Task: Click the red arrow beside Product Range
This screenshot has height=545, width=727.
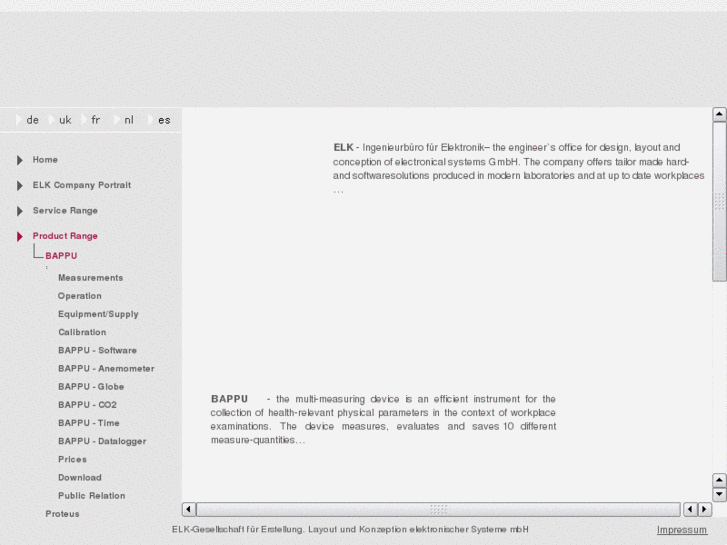Action: (19, 237)
